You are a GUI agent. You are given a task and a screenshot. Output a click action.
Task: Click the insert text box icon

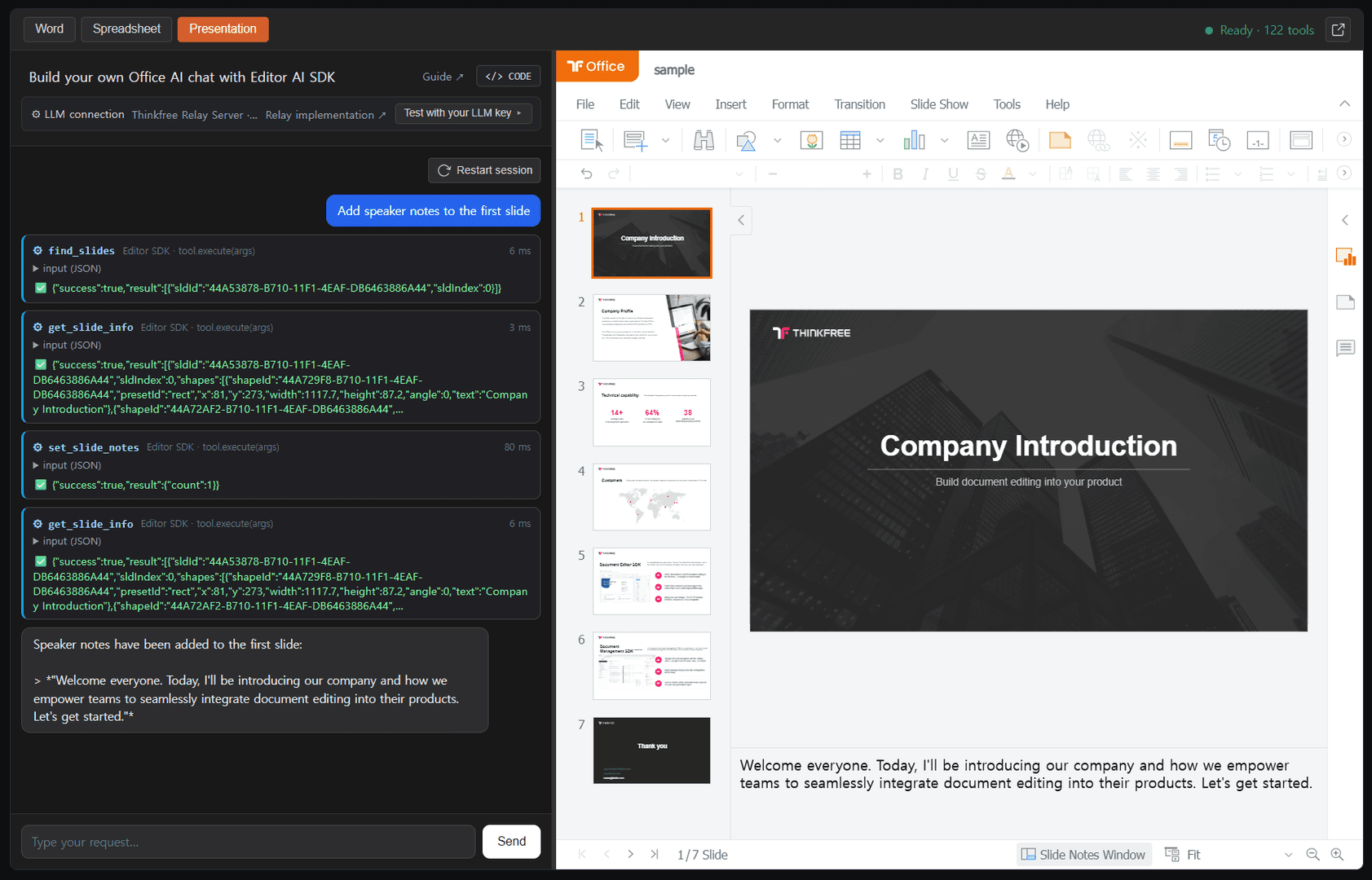(x=978, y=140)
